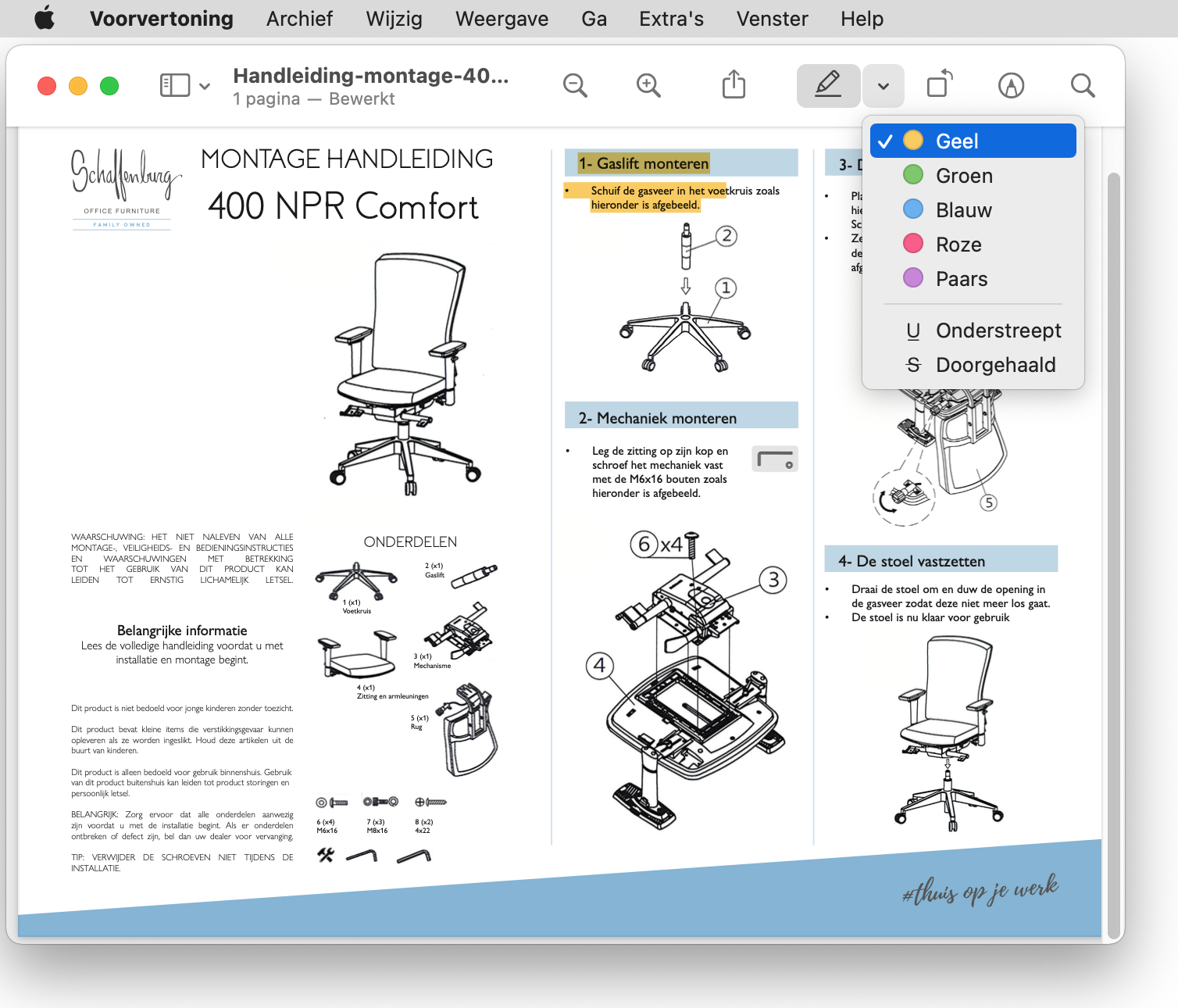Open the Apple menu
The image size is (1178, 1008).
(x=45, y=18)
